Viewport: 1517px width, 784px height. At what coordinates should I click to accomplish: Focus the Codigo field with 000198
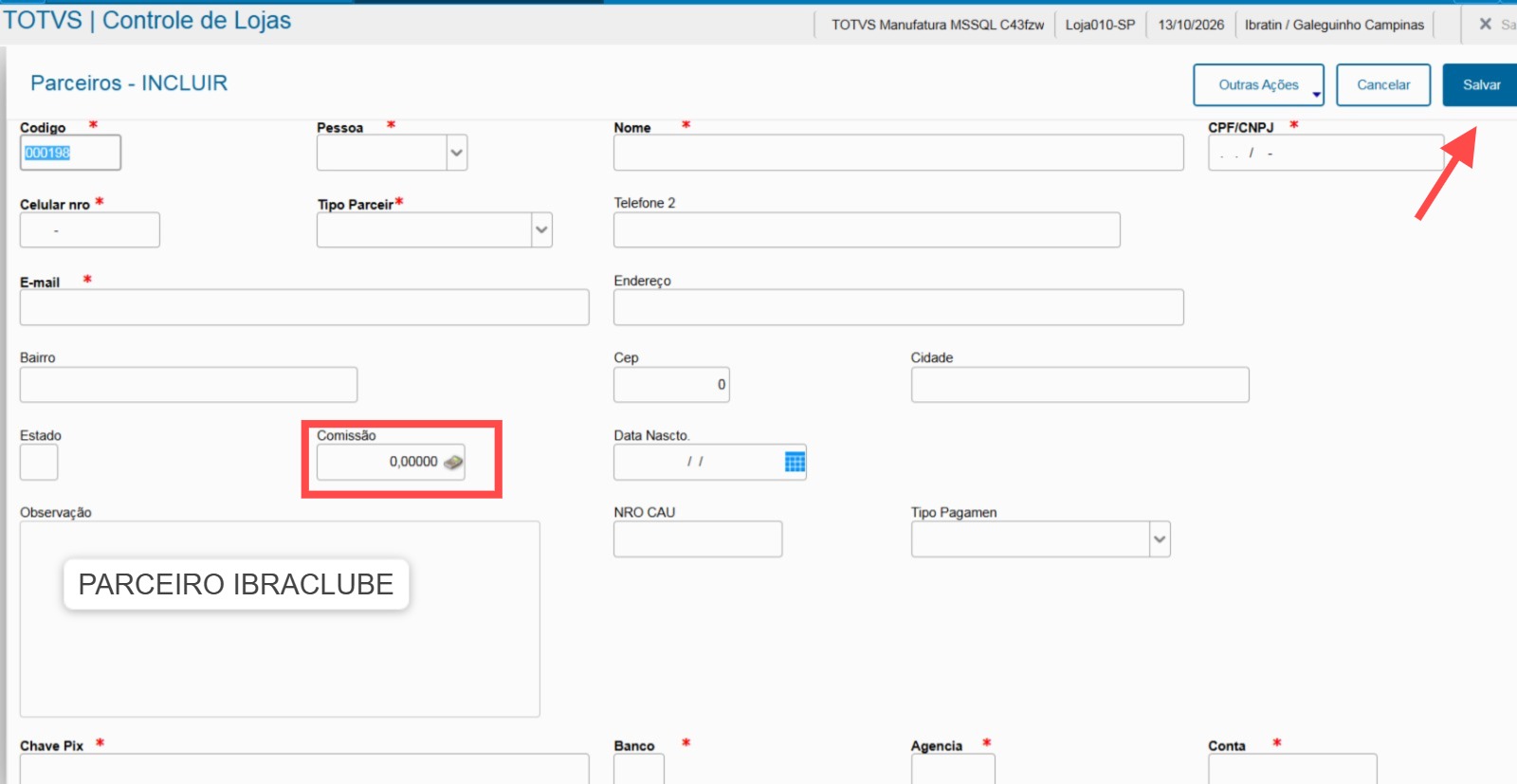(x=70, y=153)
